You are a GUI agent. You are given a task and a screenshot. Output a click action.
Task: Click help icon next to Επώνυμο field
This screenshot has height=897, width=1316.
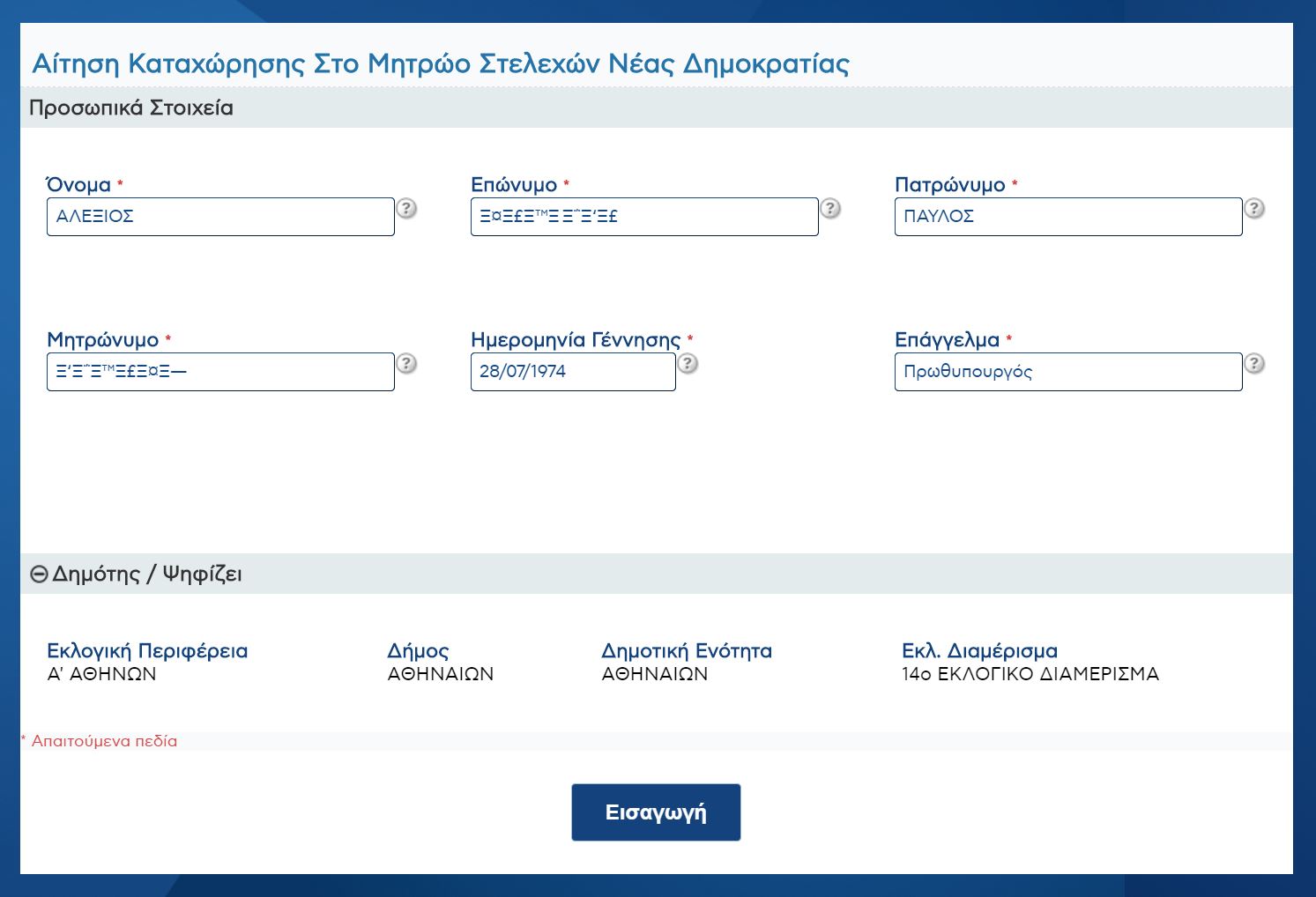point(830,209)
